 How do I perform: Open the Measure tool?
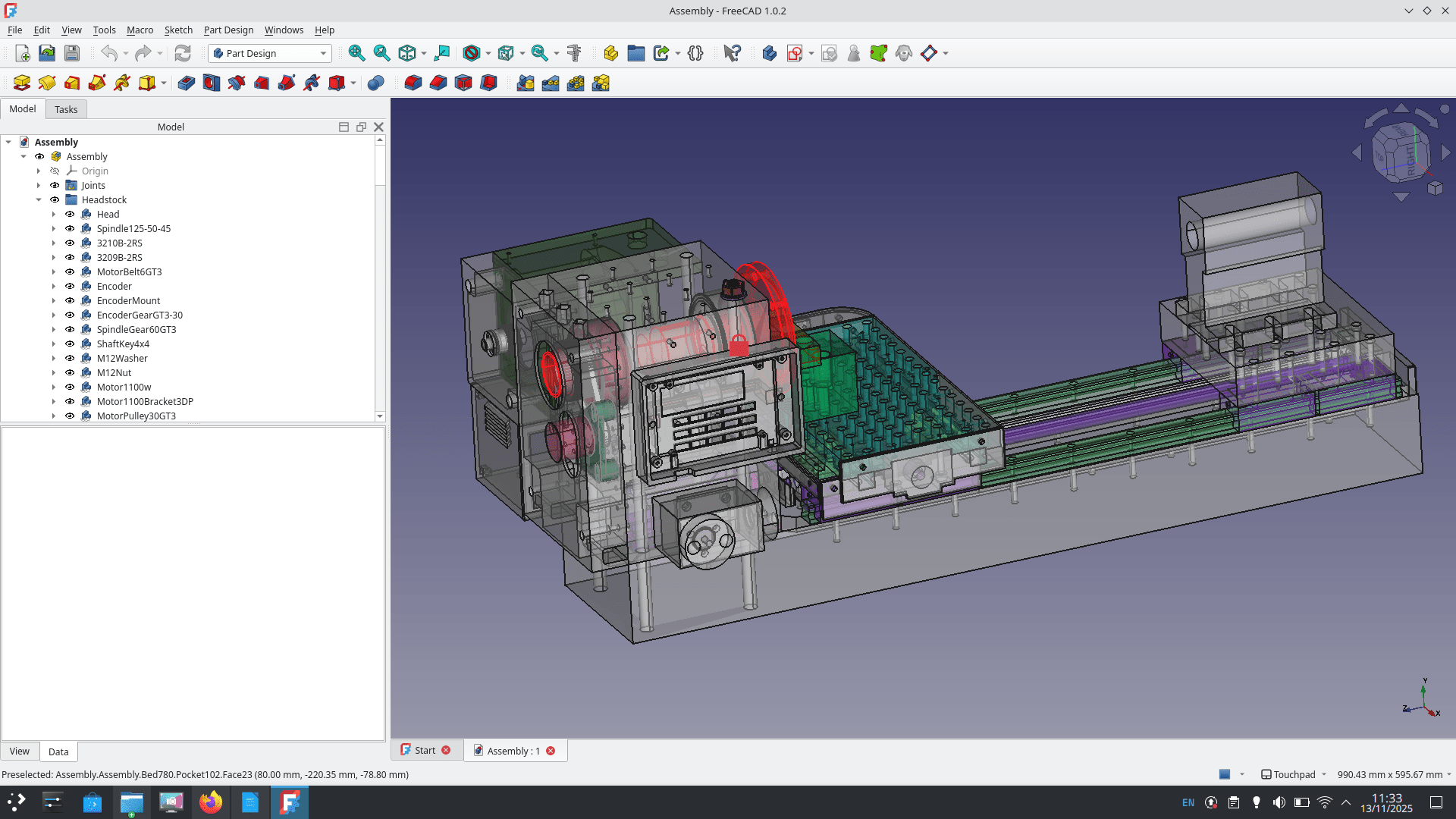point(575,53)
